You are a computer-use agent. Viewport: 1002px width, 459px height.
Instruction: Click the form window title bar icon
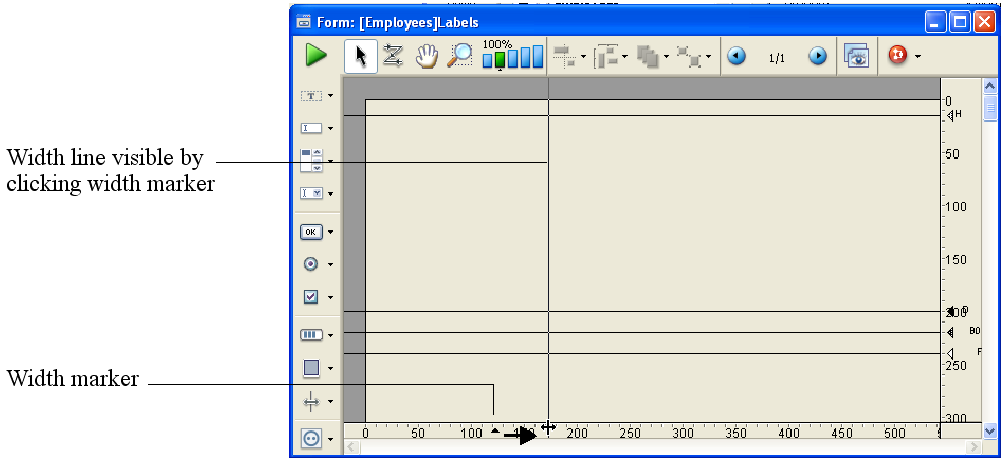pyautogui.click(x=304, y=22)
